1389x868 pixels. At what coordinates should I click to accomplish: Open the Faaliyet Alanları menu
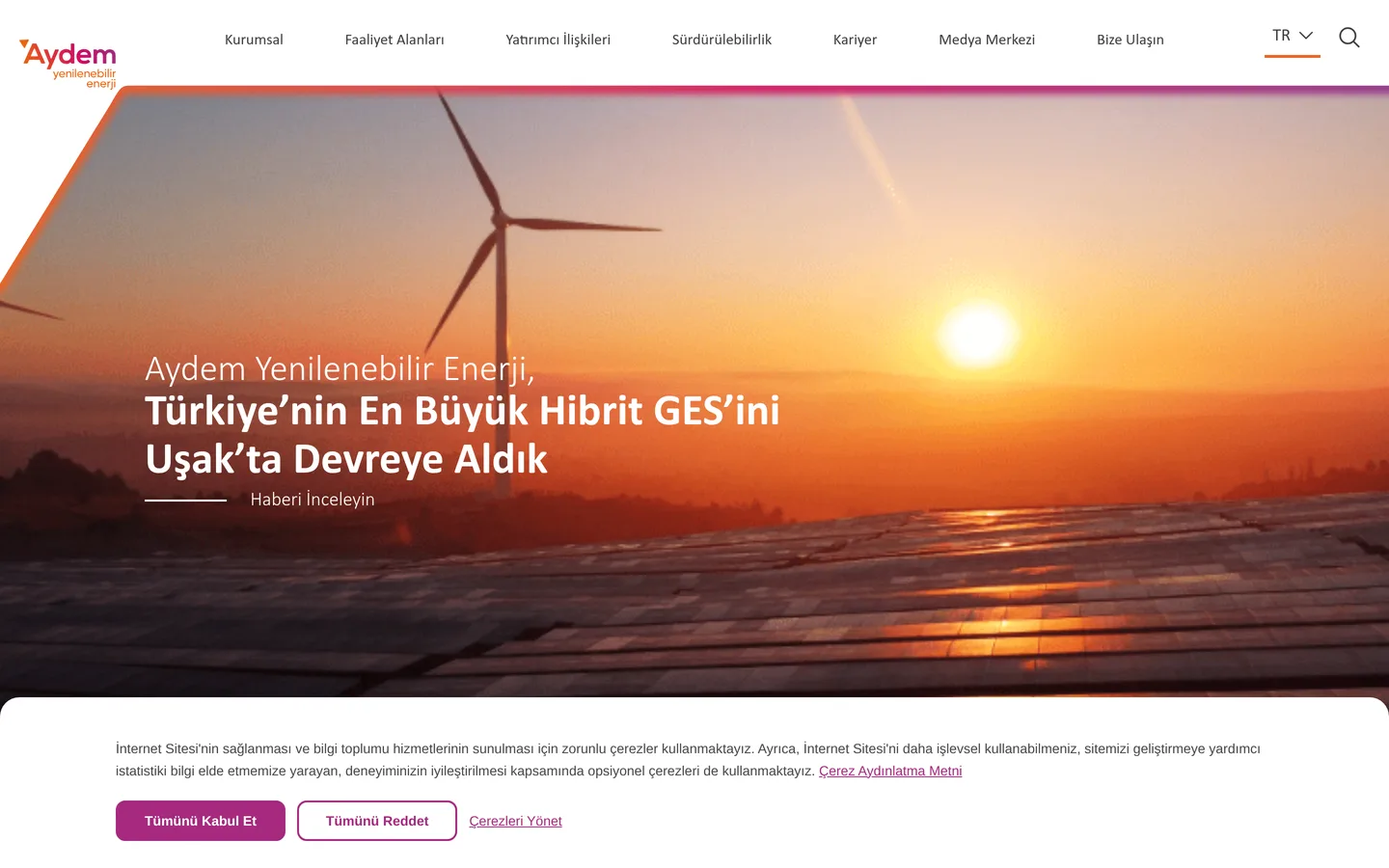point(395,40)
